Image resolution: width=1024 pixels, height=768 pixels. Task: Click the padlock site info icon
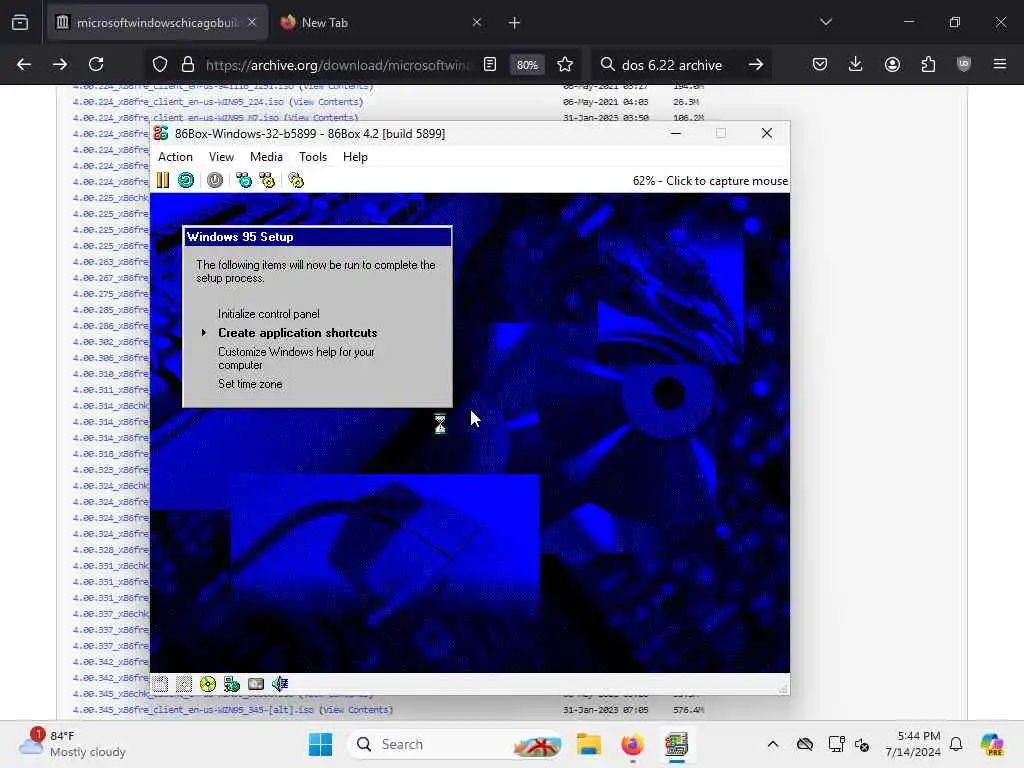[x=188, y=64]
